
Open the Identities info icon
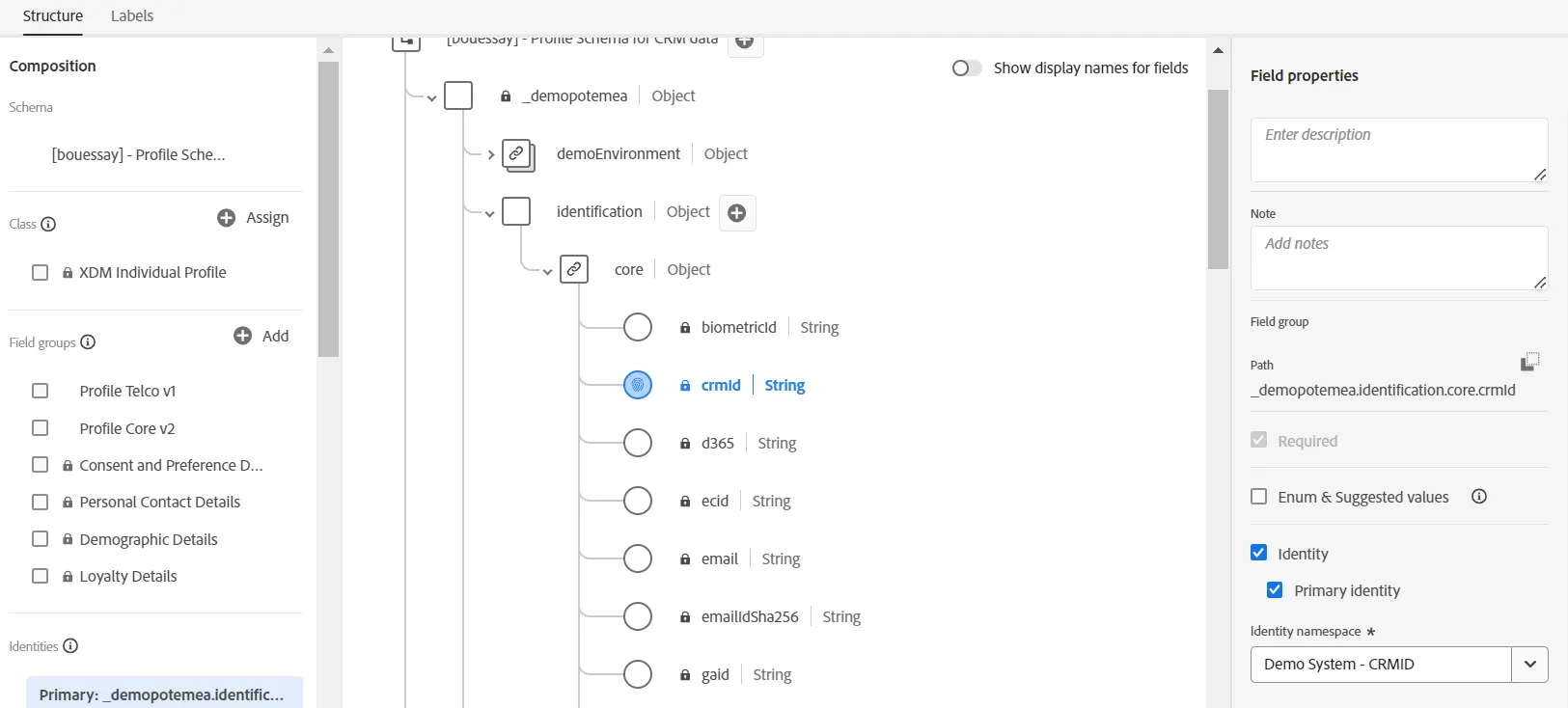[70, 645]
